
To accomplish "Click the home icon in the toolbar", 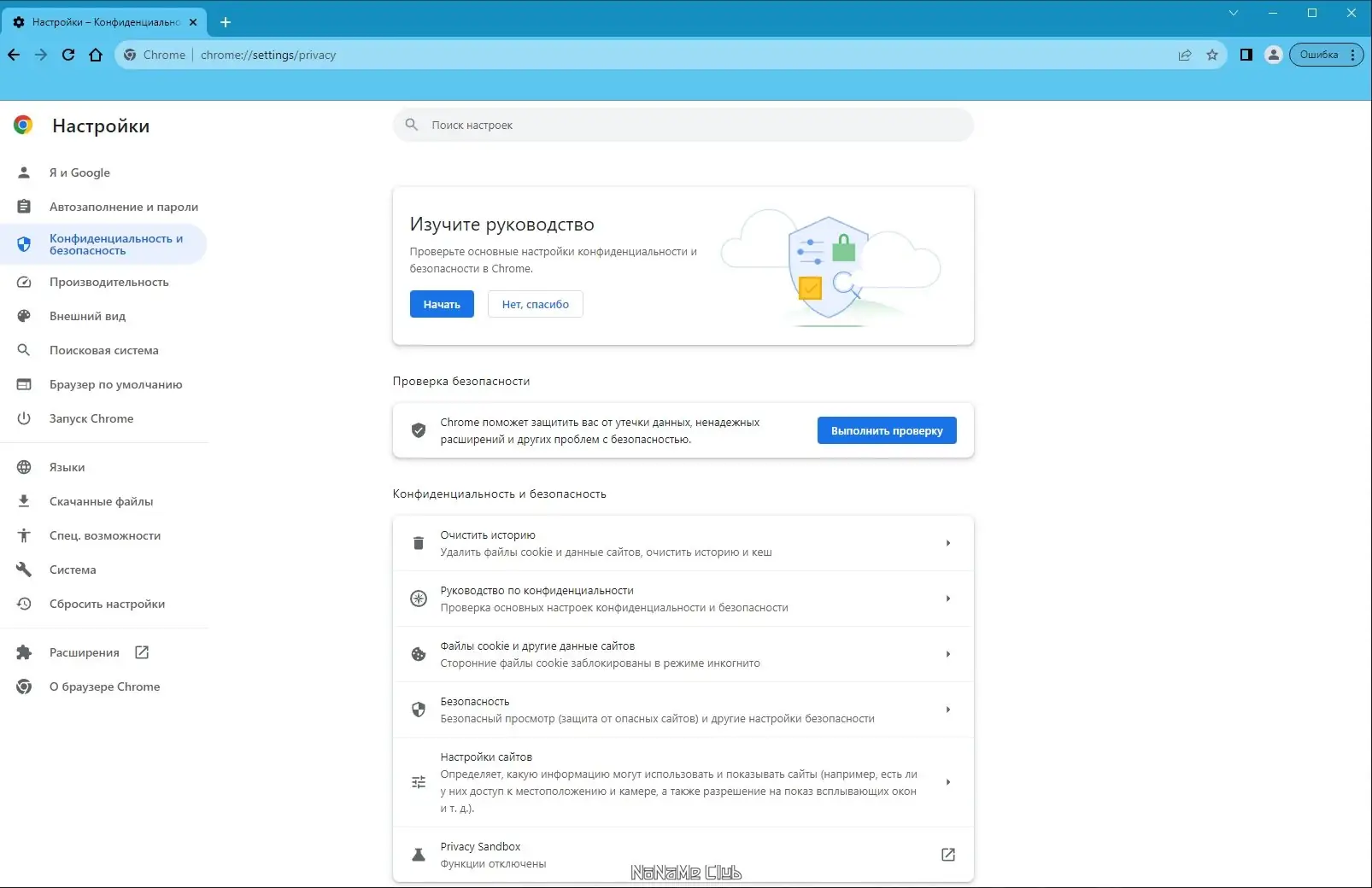I will [97, 54].
